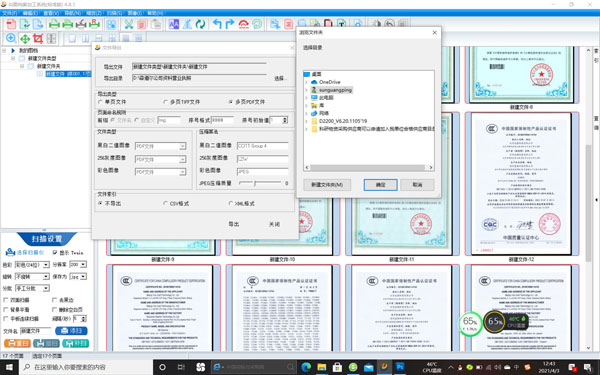Expand the D2200_V6.20.110519 folder node

coord(307,121)
